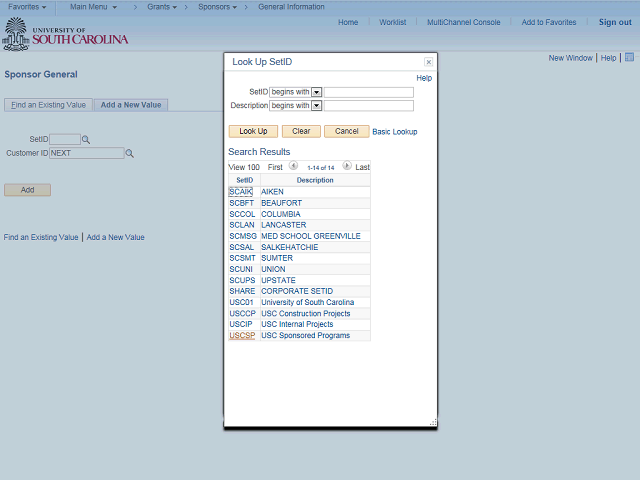Click the Look Up button

pos(253,131)
